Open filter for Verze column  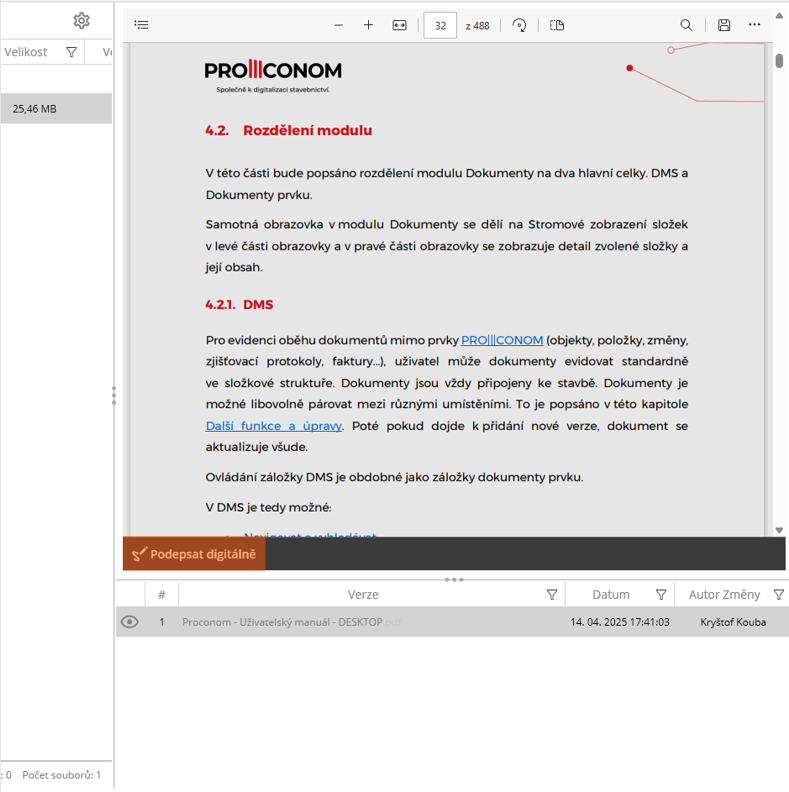(x=552, y=595)
